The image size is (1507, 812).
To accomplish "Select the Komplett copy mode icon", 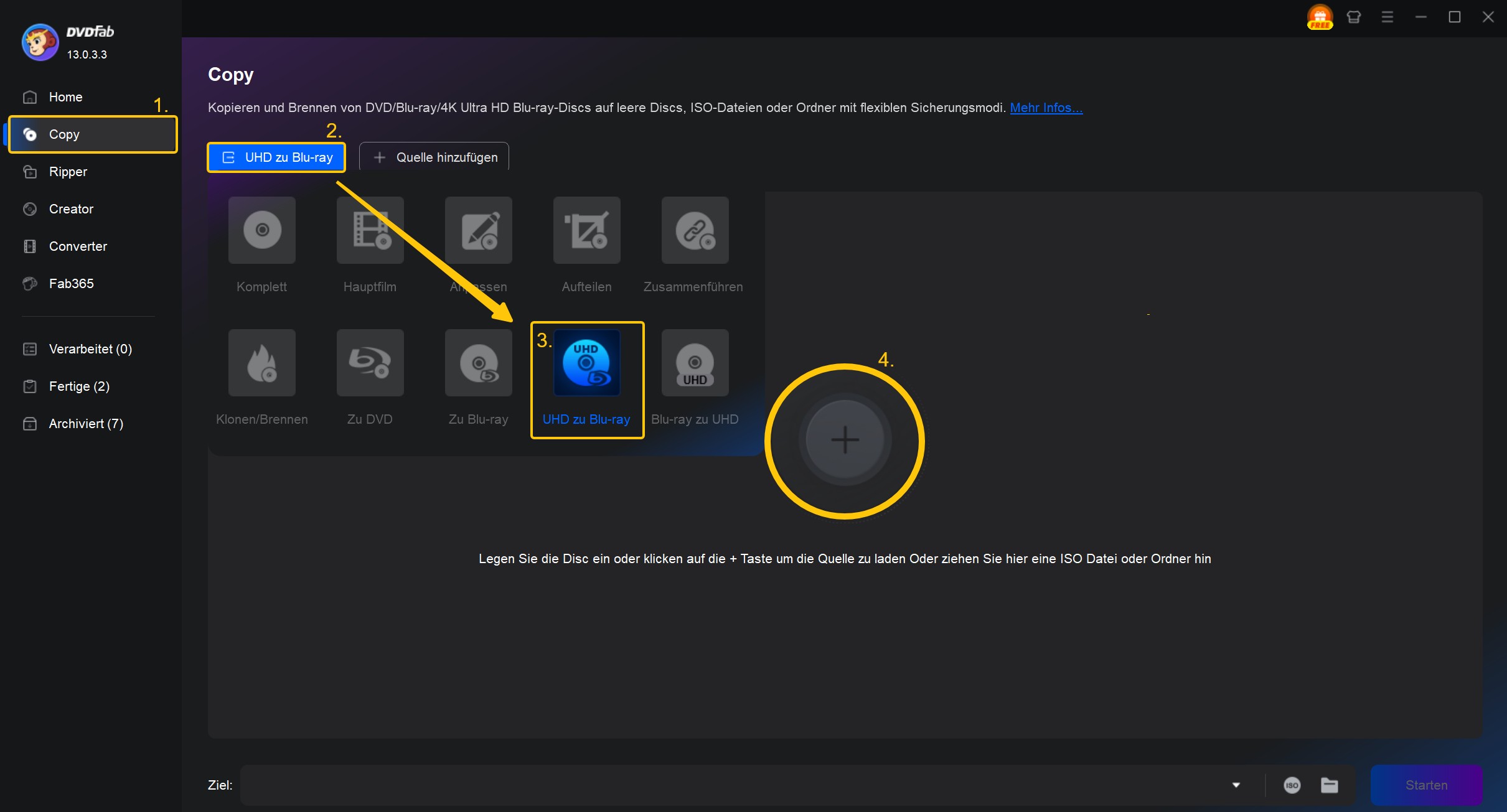I will click(x=261, y=230).
